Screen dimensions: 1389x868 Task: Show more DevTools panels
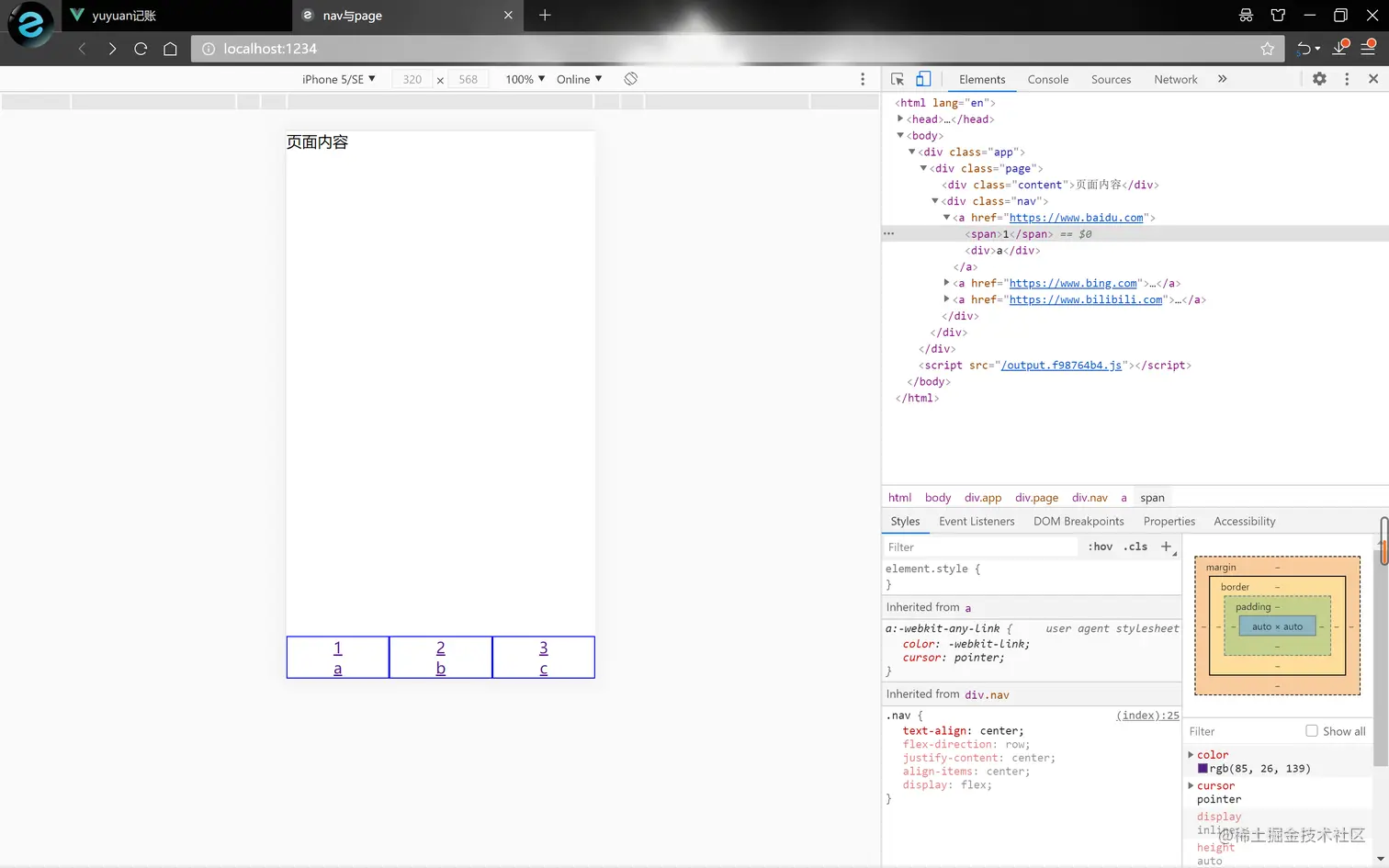point(1223,79)
